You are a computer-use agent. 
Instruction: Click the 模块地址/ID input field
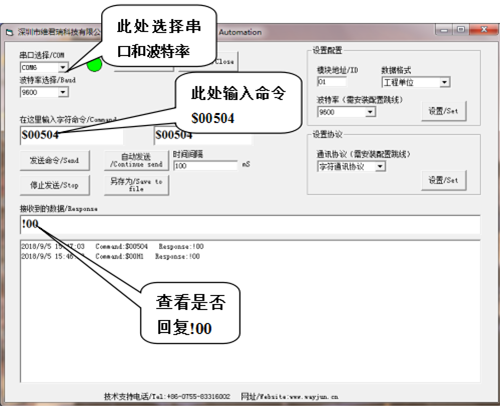[331, 82]
